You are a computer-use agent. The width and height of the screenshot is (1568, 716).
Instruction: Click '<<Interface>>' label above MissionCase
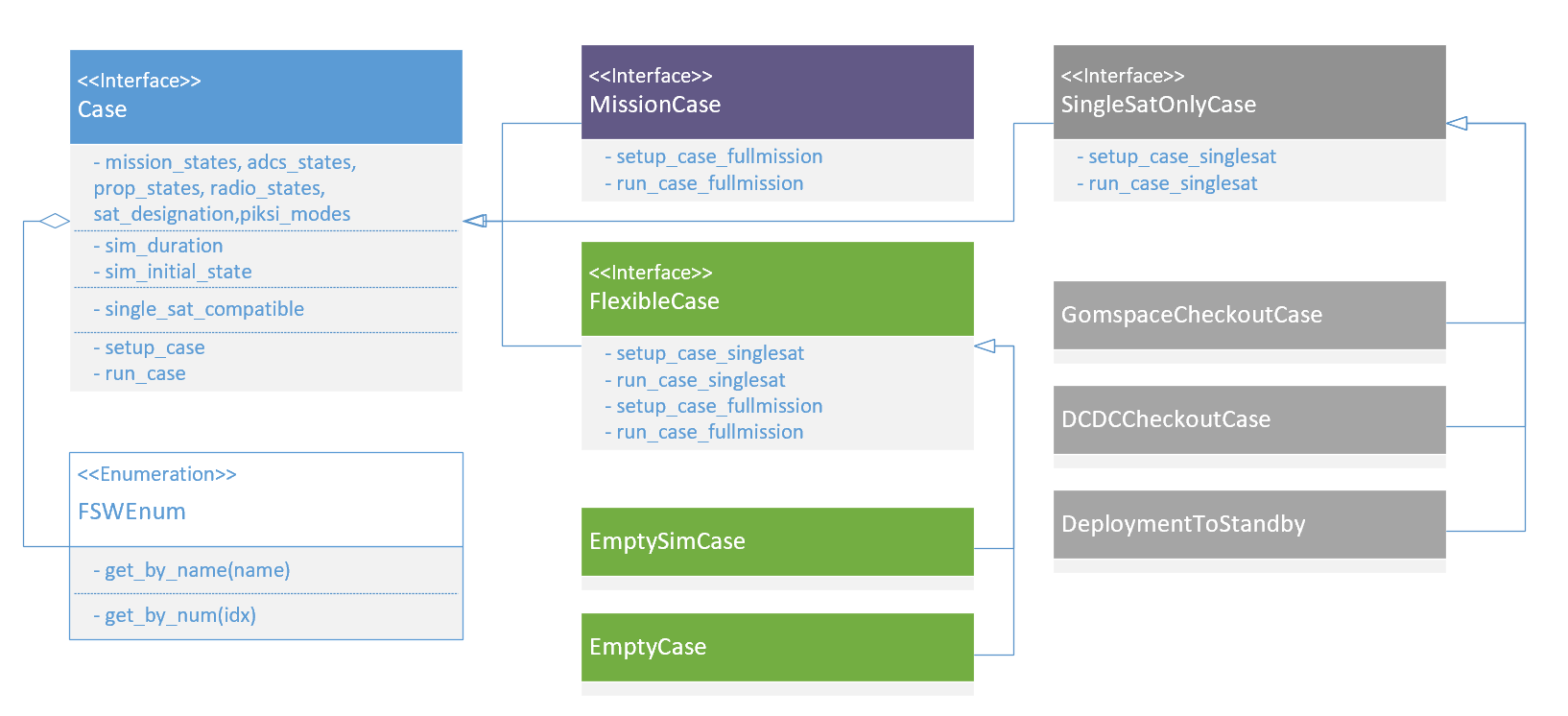click(651, 76)
